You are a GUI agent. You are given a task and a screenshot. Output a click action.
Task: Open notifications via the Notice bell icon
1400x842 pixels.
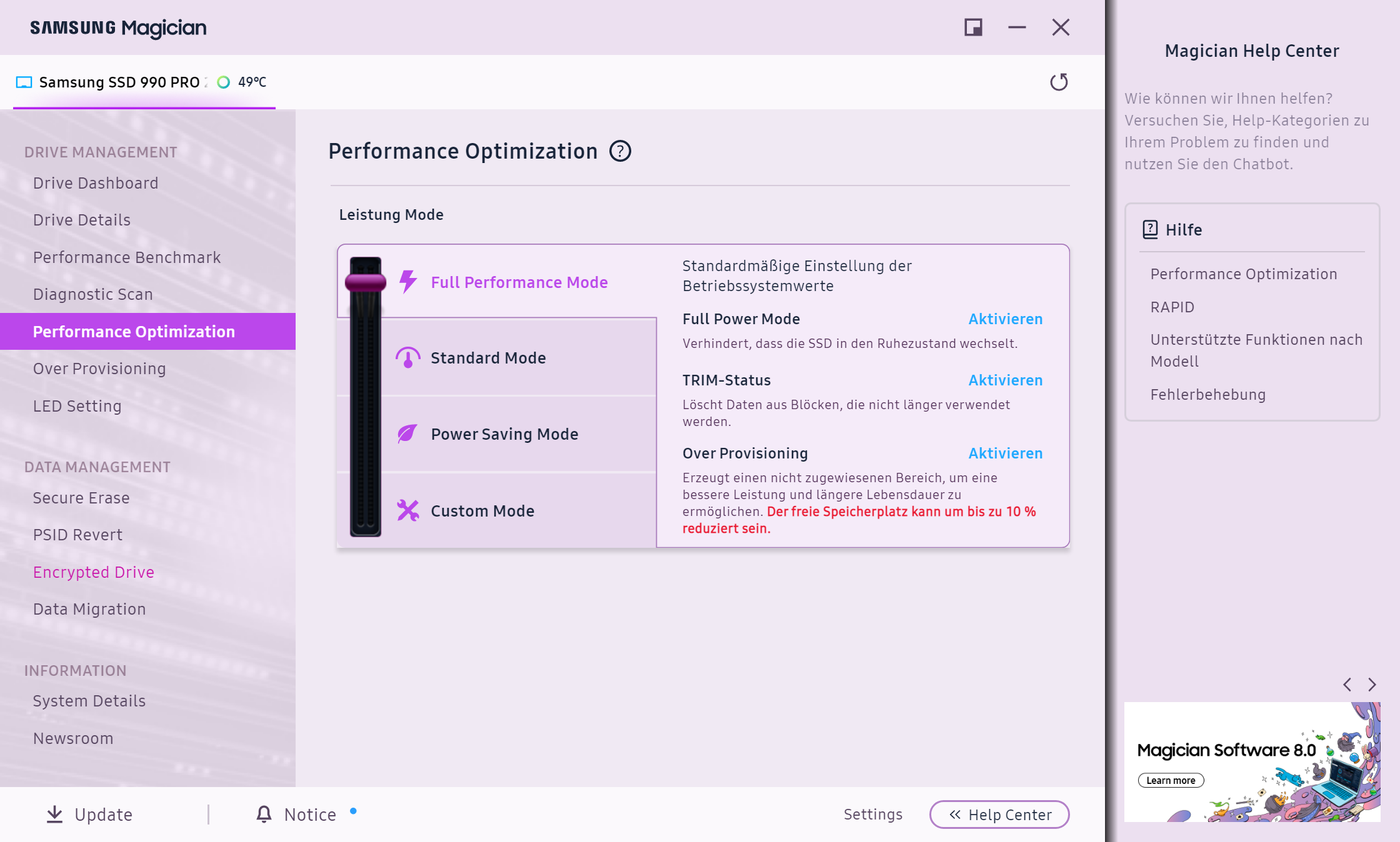(x=264, y=814)
